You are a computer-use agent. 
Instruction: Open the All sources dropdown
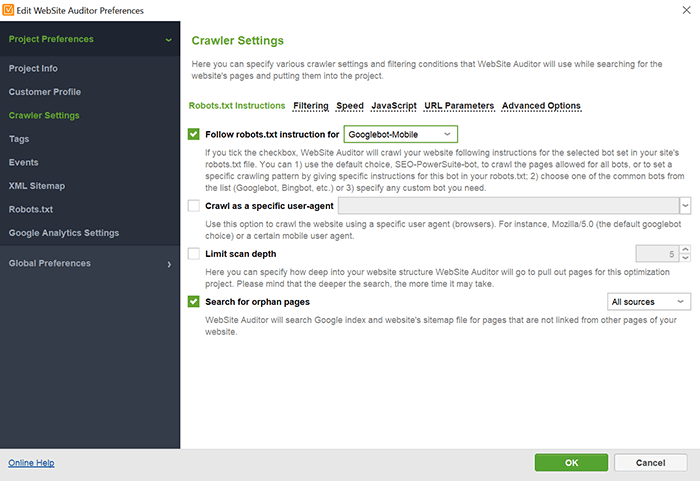coord(649,301)
